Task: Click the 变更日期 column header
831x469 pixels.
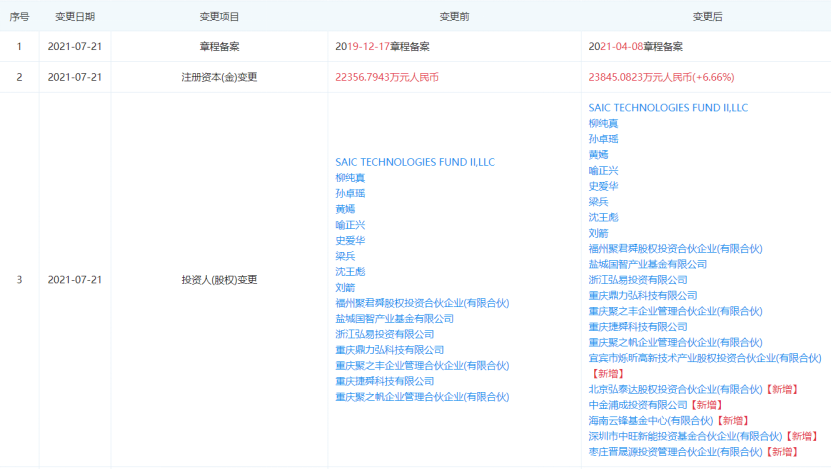Action: pyautogui.click(x=75, y=17)
